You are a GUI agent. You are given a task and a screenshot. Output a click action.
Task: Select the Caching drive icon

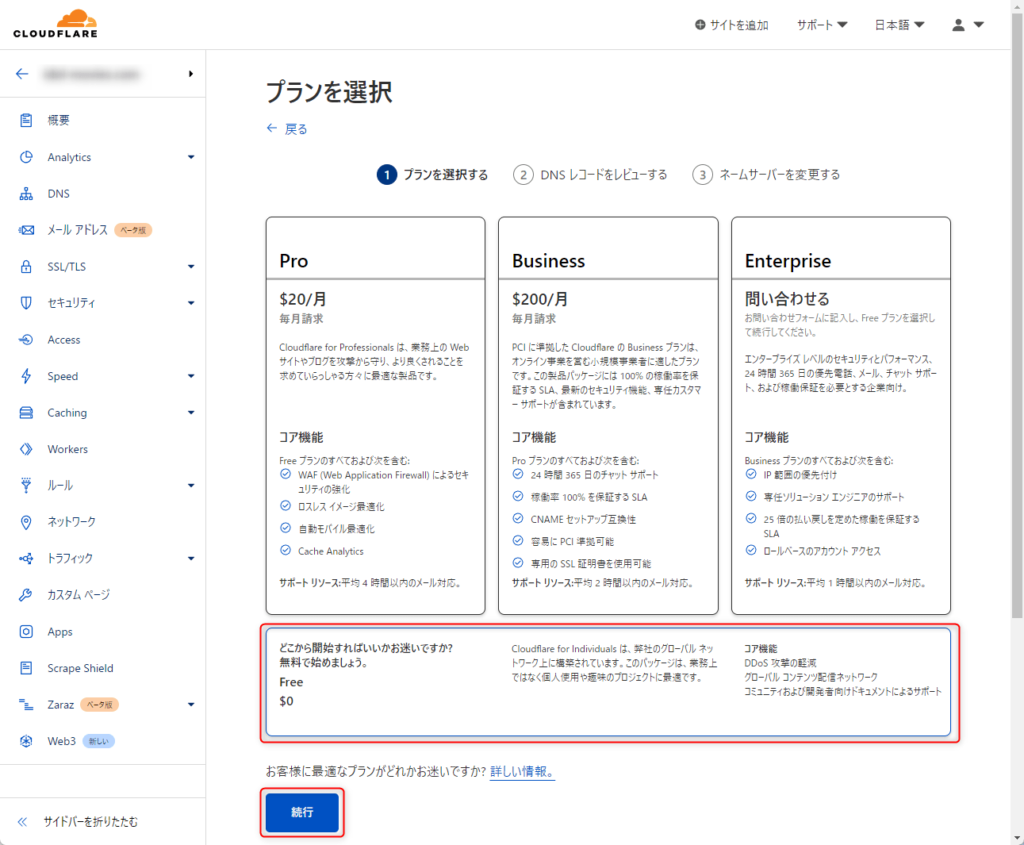coord(26,413)
